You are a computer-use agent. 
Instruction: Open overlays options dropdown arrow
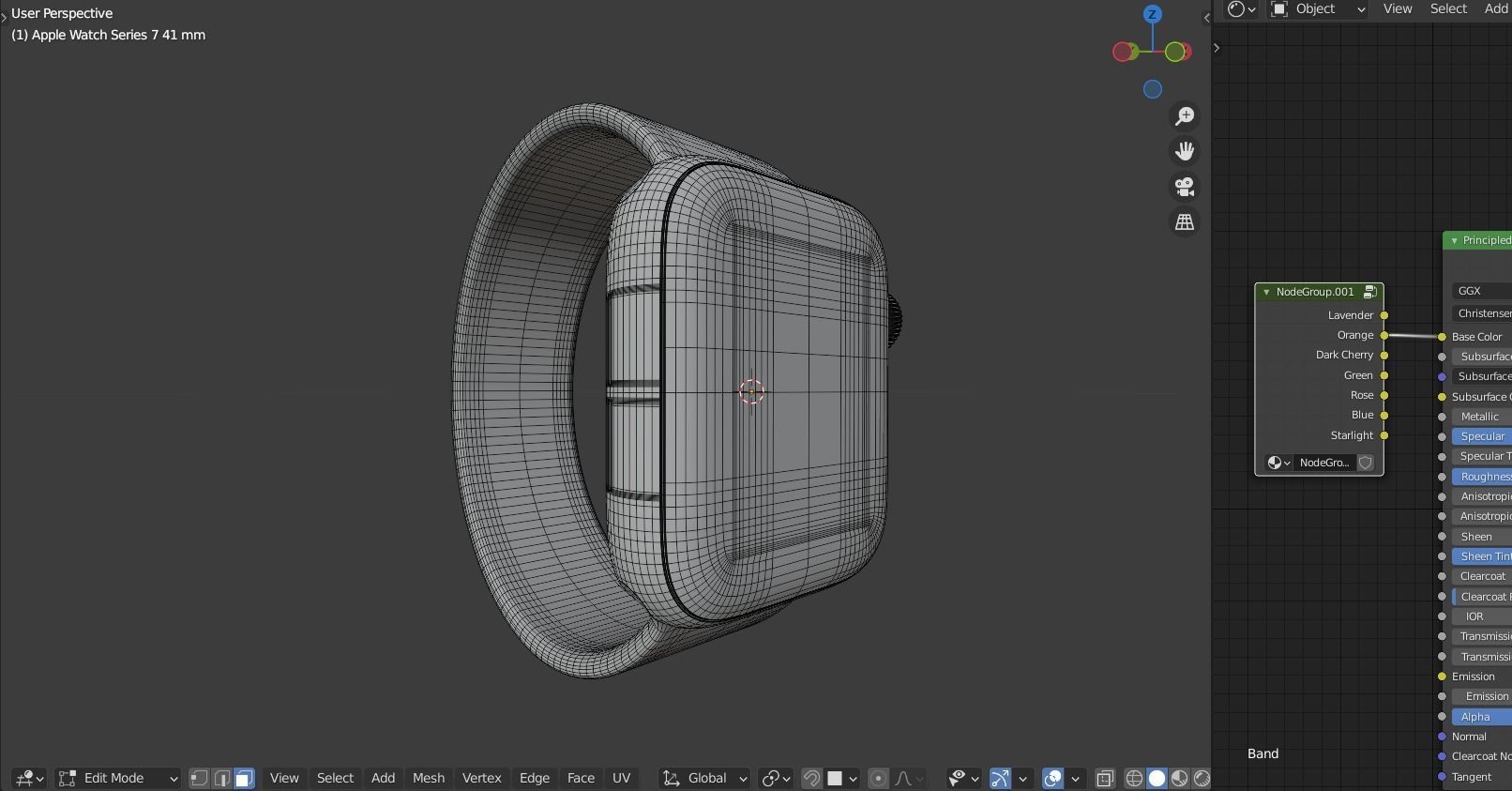pyautogui.click(x=1075, y=778)
